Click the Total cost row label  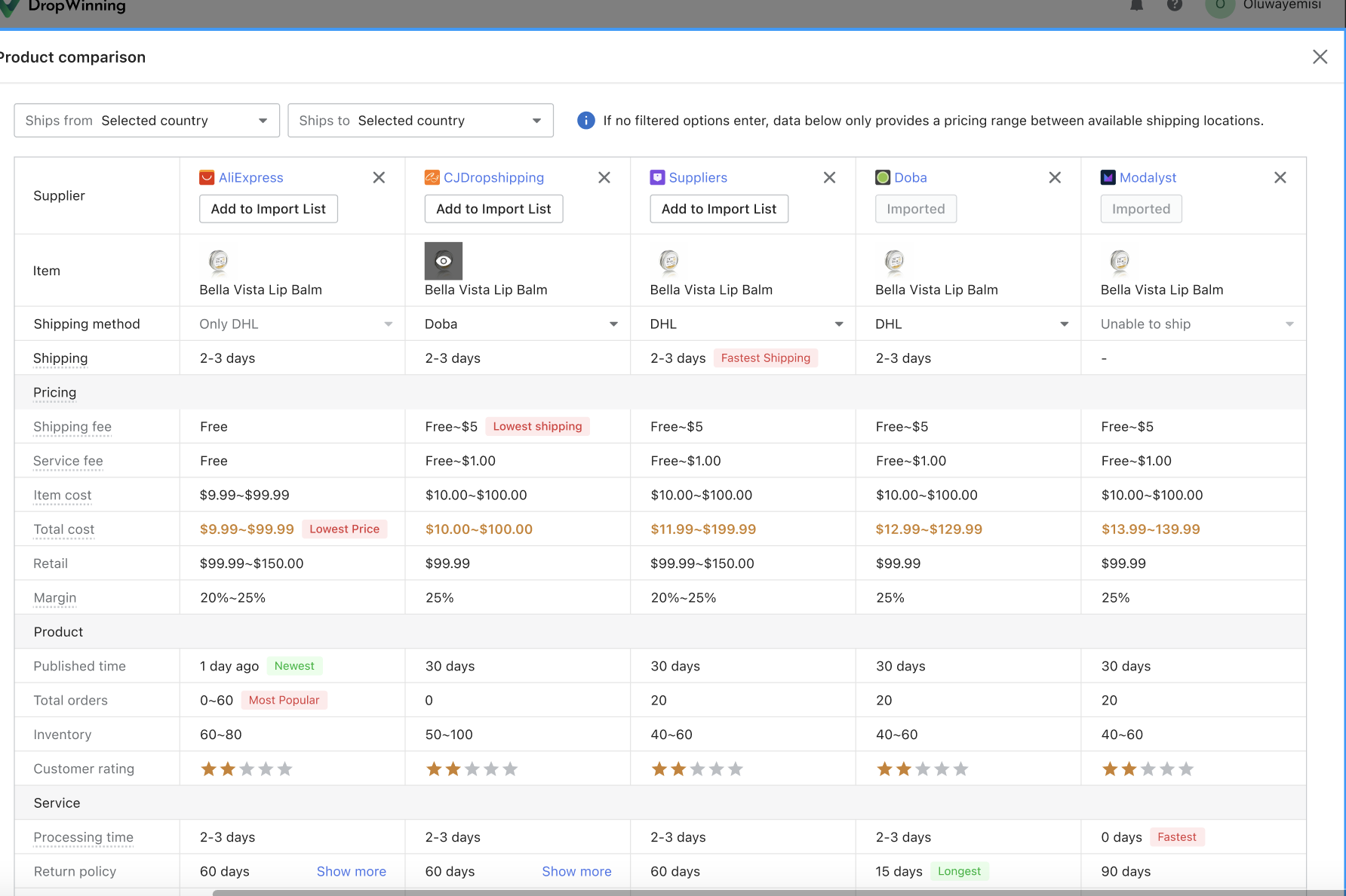click(x=64, y=529)
